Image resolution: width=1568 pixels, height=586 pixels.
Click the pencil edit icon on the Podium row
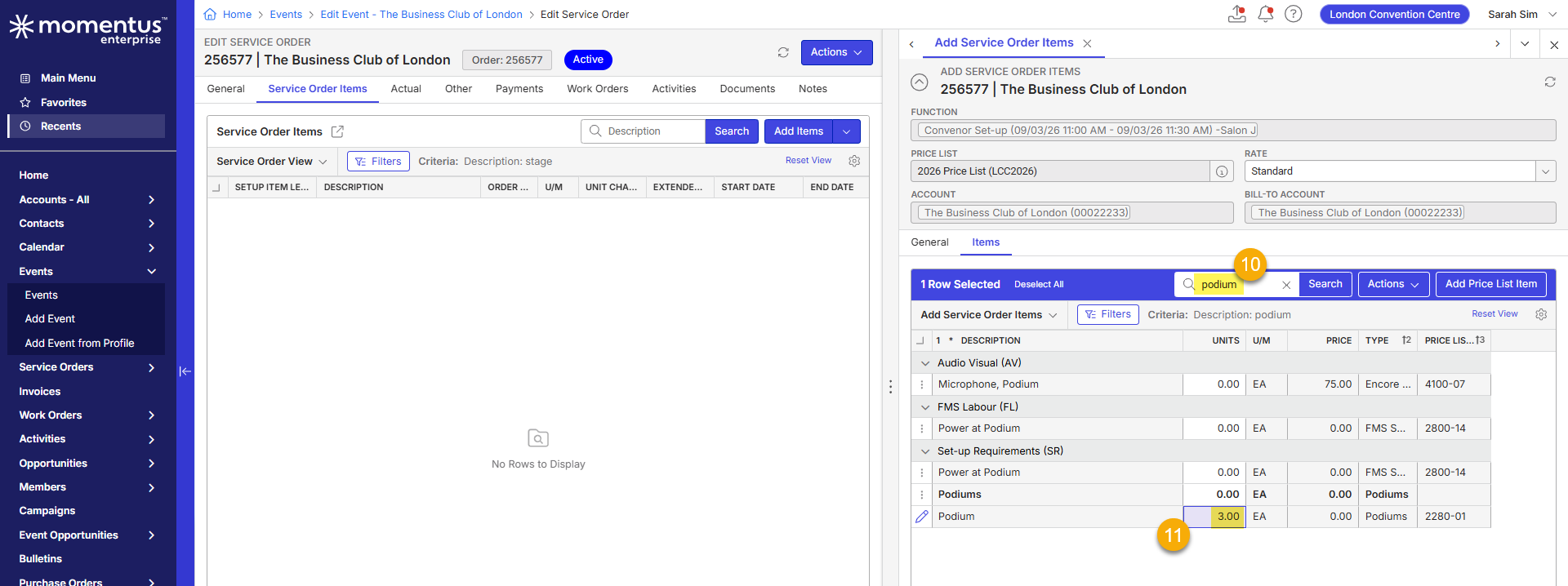(922, 517)
